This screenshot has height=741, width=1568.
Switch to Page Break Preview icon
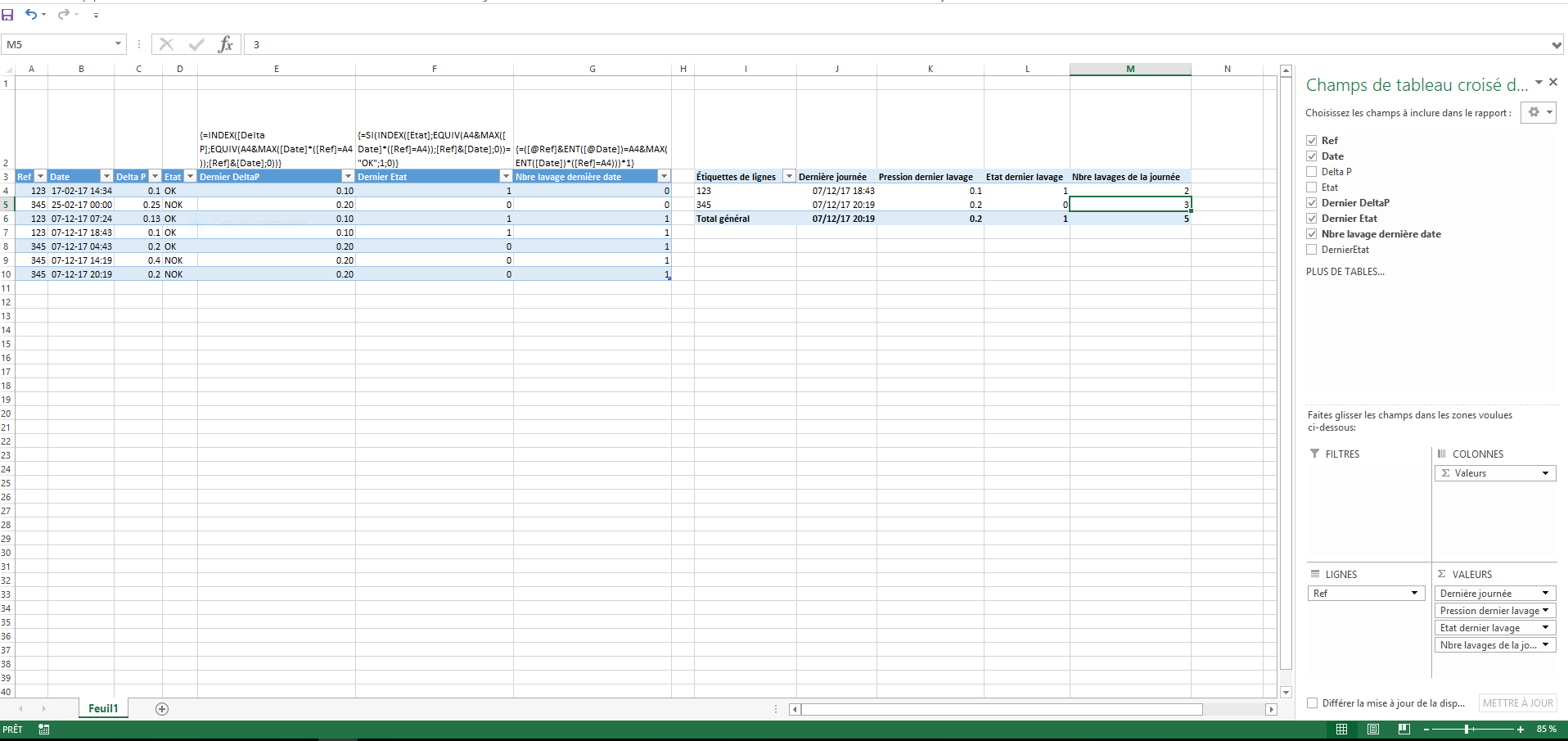coord(1404,730)
